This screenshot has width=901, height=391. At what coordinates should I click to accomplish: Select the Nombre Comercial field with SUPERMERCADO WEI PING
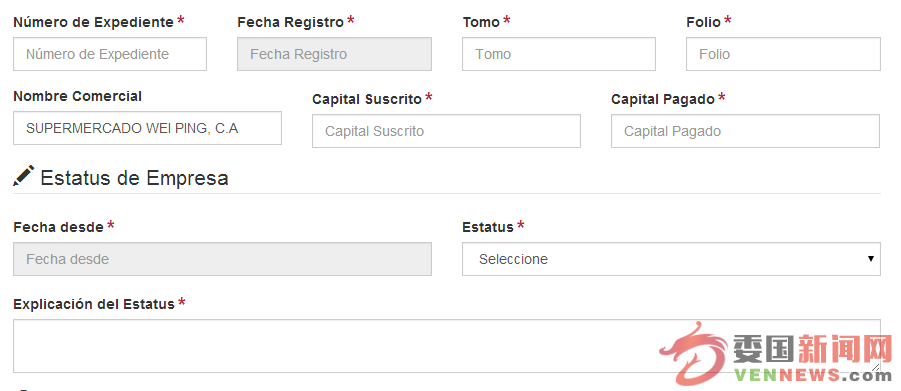click(x=147, y=128)
